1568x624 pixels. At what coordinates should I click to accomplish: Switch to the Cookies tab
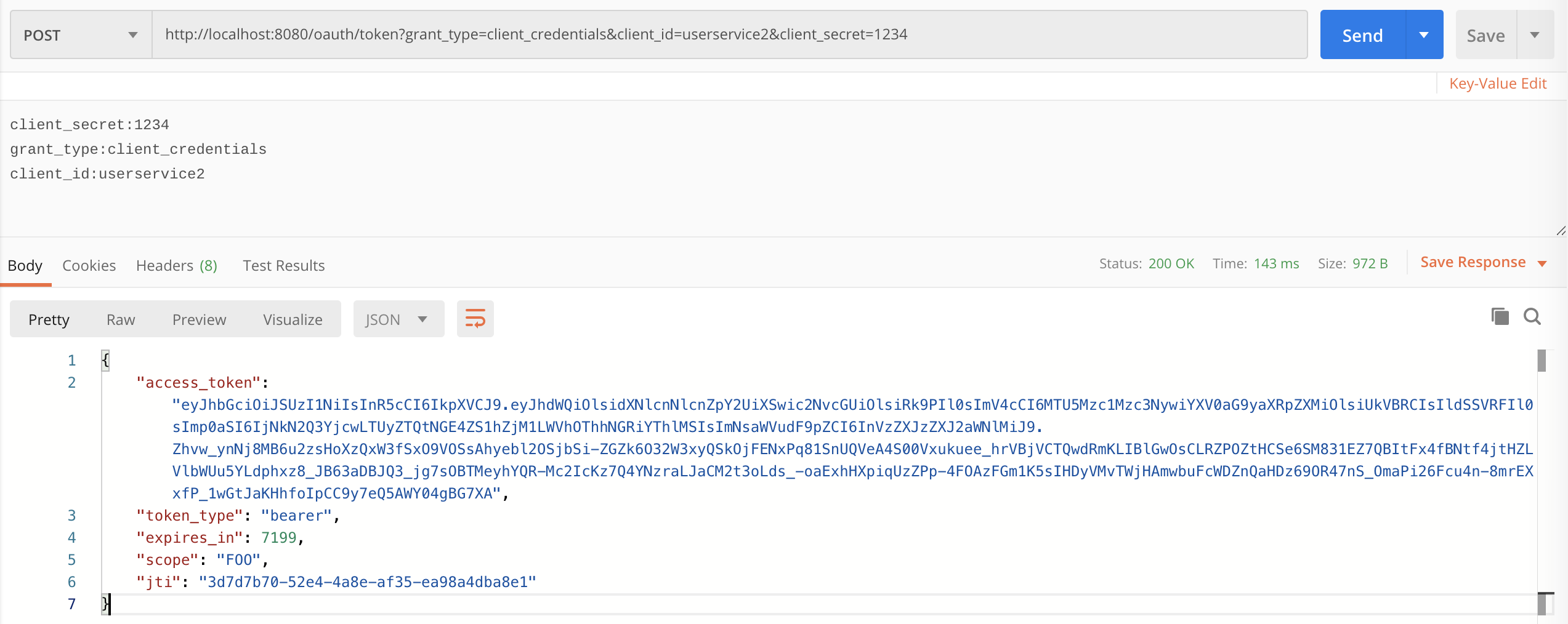pos(89,266)
